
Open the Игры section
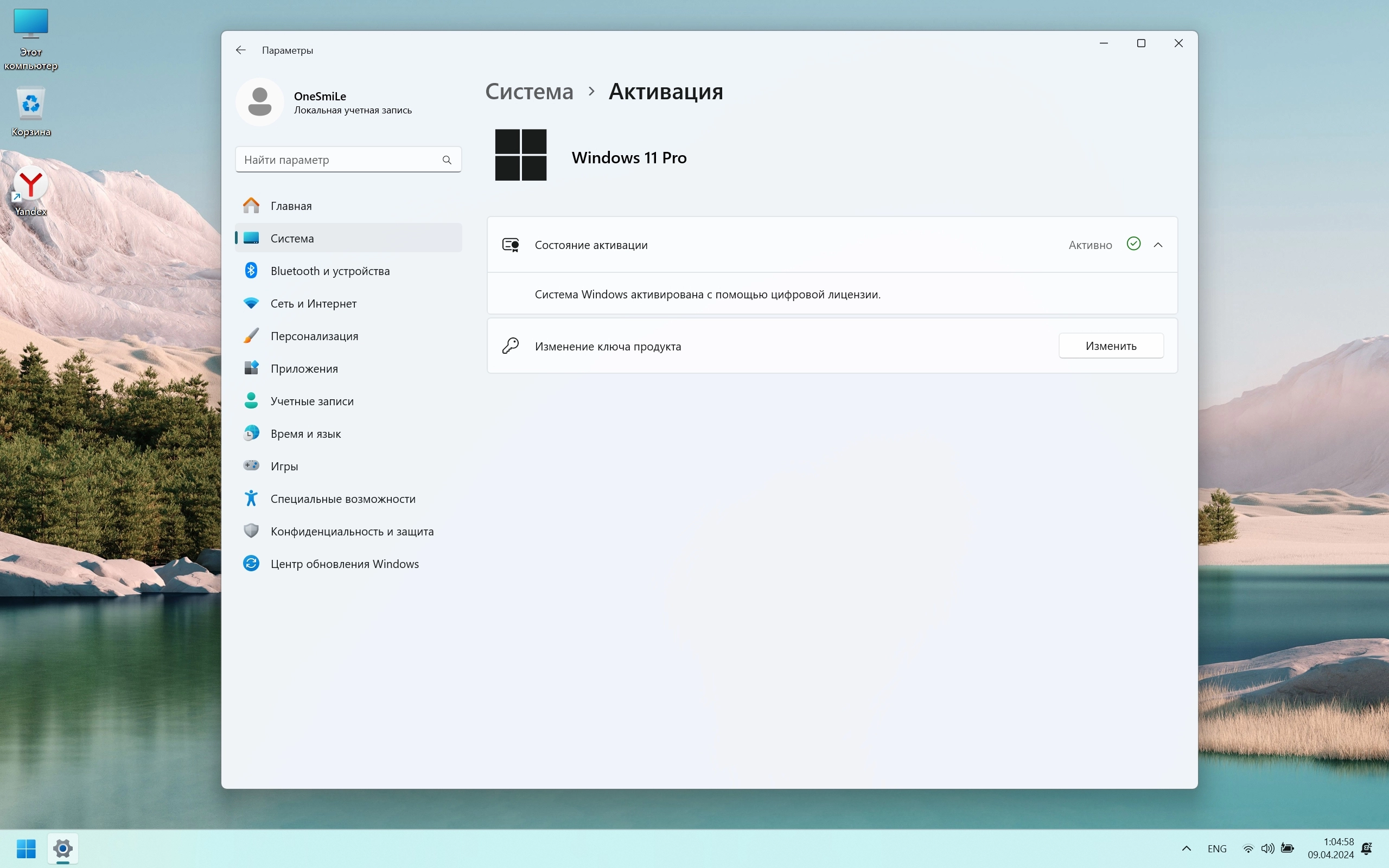click(284, 466)
